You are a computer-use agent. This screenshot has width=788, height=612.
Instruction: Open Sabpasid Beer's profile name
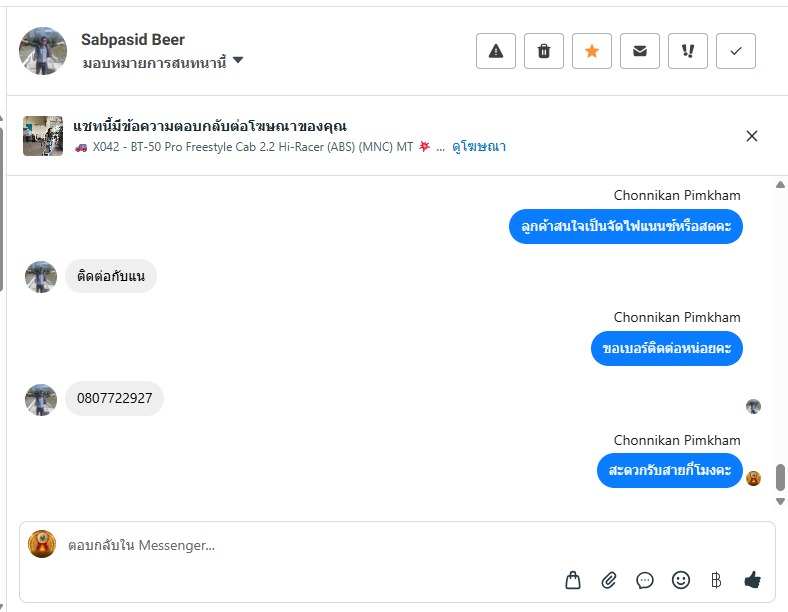point(133,40)
